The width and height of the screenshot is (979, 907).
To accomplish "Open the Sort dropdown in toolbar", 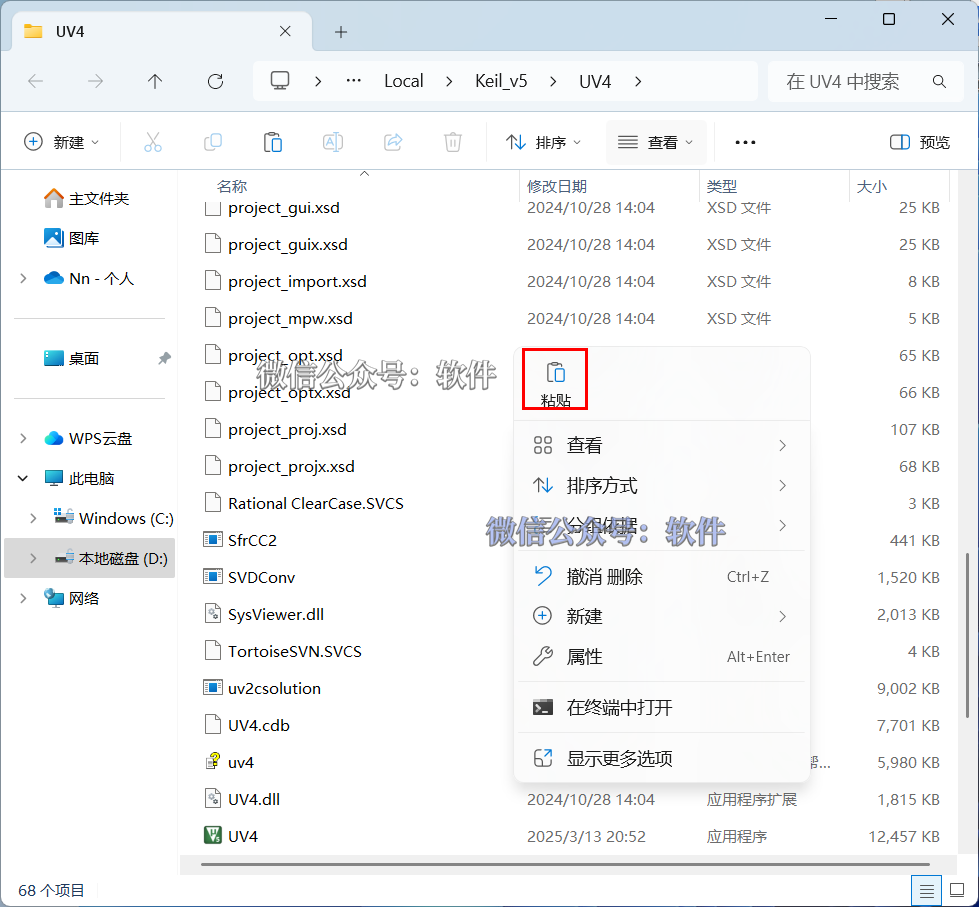I will pos(543,142).
